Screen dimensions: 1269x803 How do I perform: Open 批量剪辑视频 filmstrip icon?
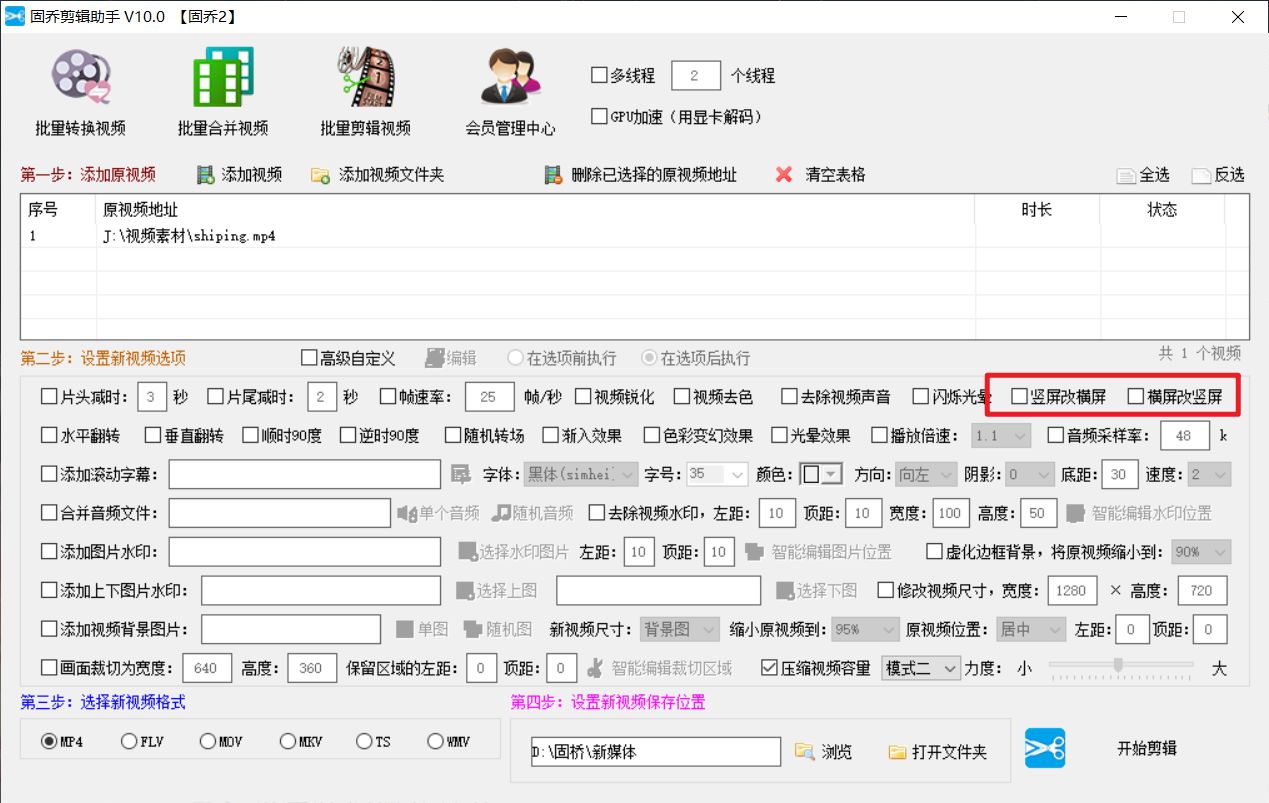[365, 78]
